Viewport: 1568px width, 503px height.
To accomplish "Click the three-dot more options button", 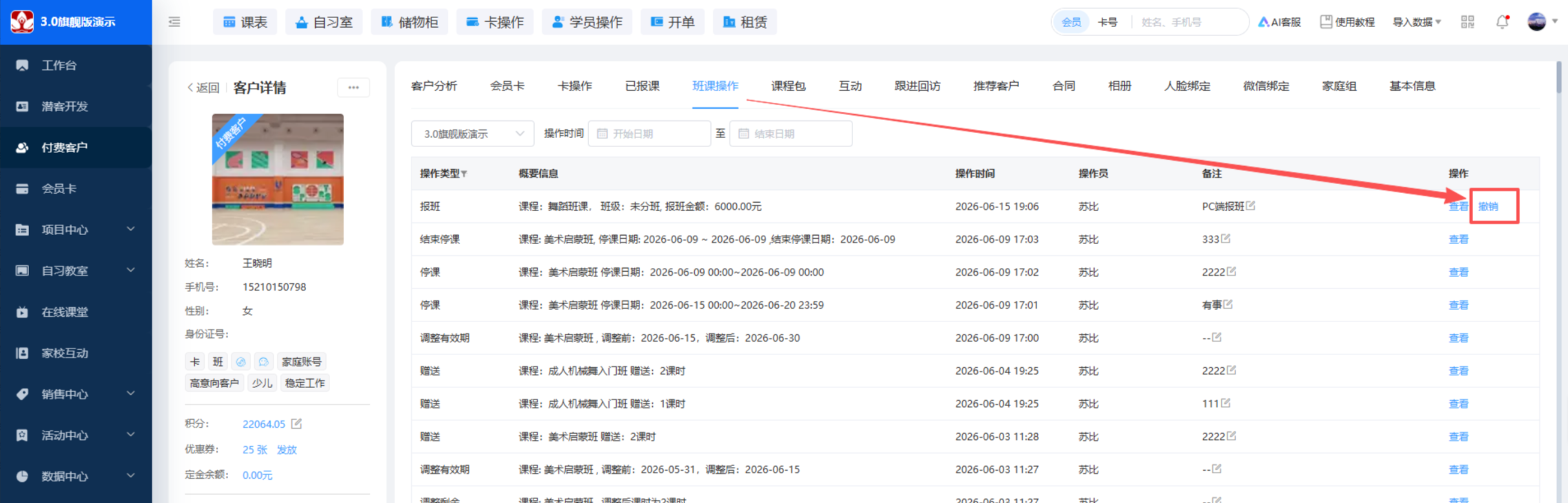I will click(353, 87).
